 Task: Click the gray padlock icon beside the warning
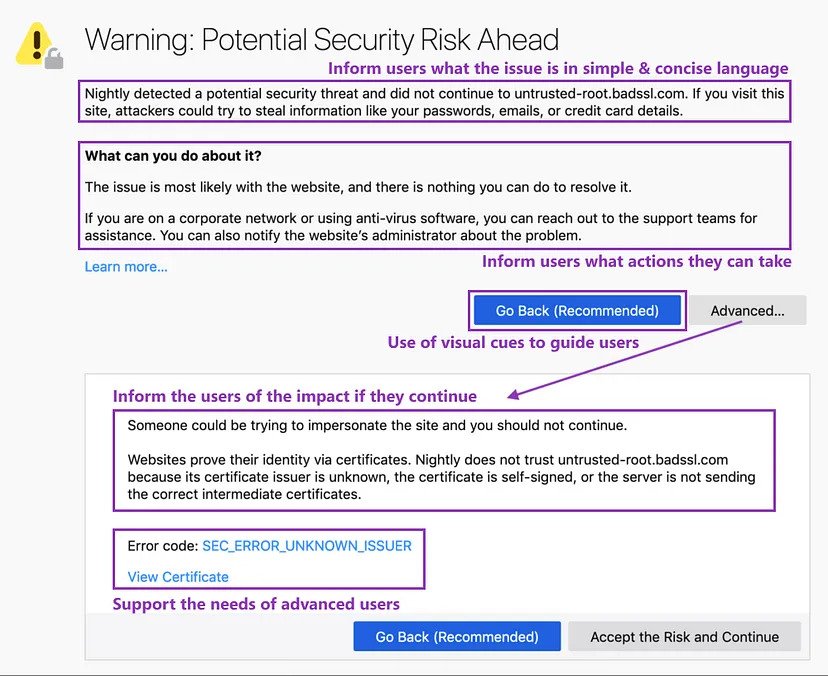click(x=54, y=59)
